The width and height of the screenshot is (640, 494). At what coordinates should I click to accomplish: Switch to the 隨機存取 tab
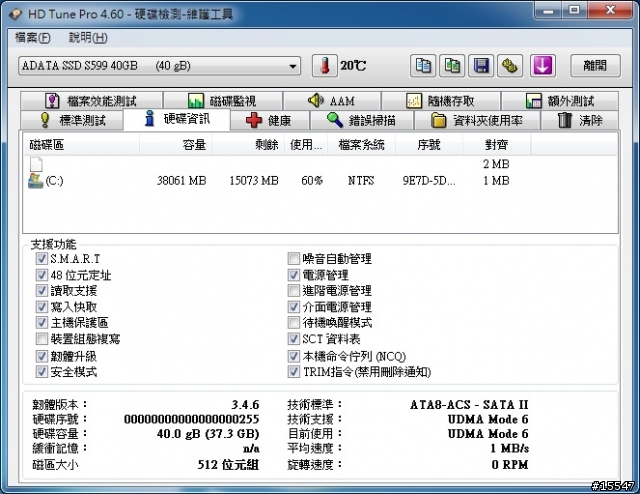pos(440,100)
